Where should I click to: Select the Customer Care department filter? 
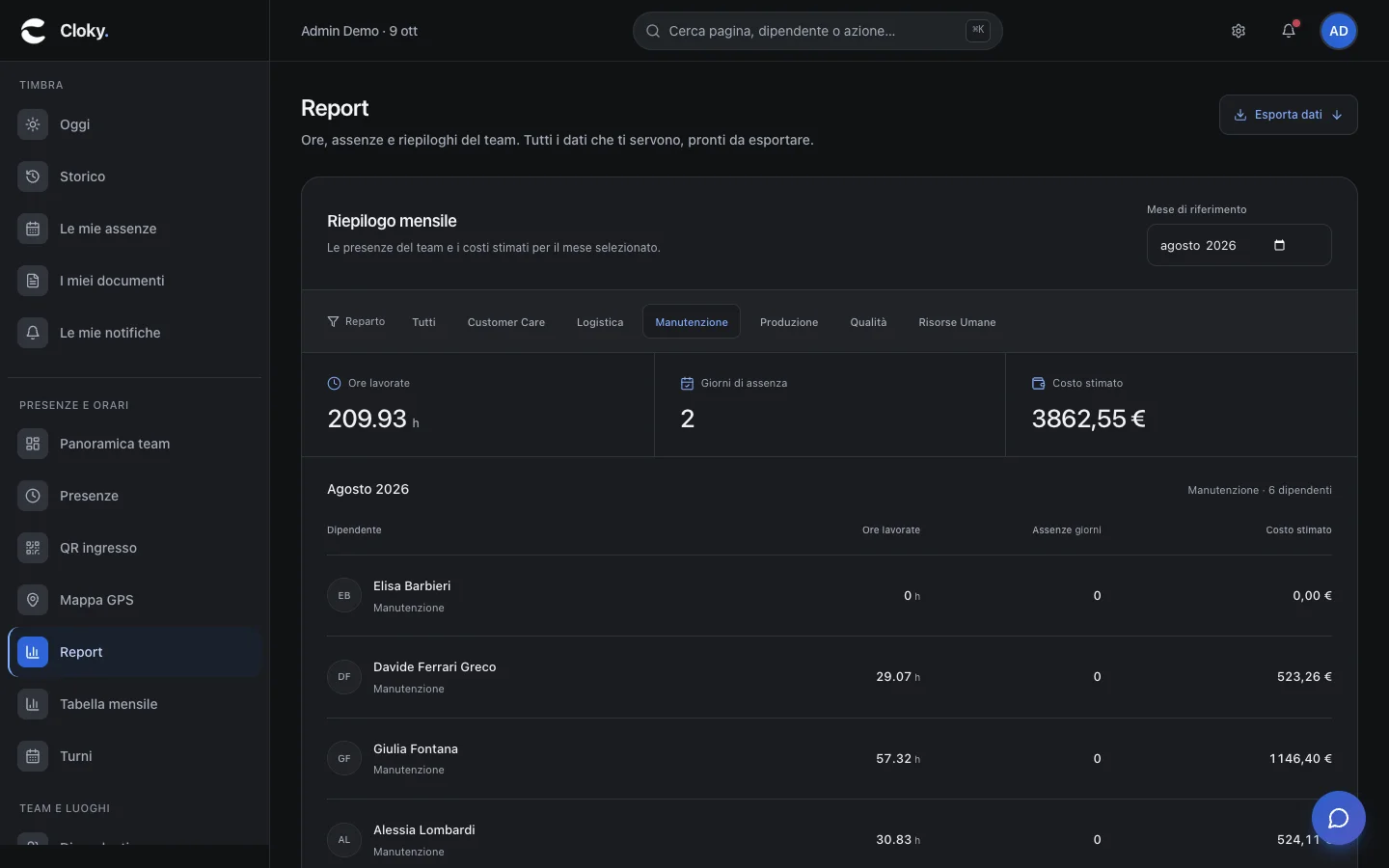[506, 322]
